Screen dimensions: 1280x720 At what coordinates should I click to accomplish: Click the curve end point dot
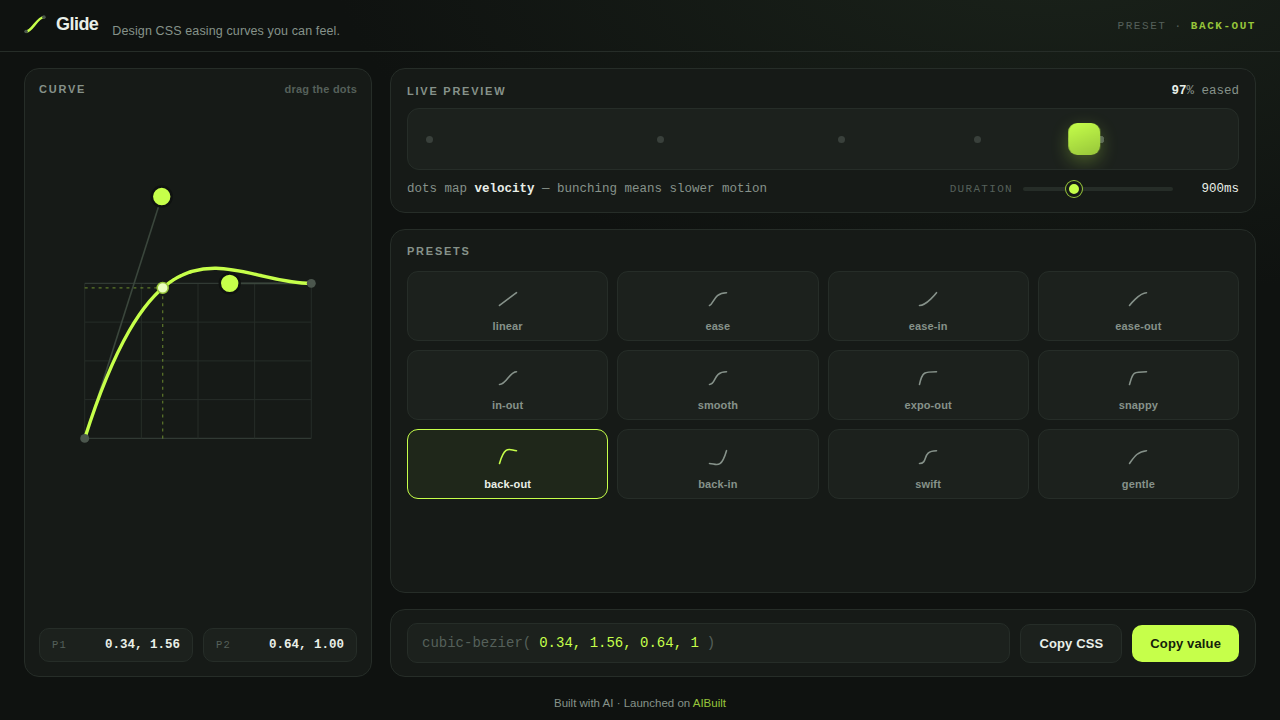[x=311, y=283]
